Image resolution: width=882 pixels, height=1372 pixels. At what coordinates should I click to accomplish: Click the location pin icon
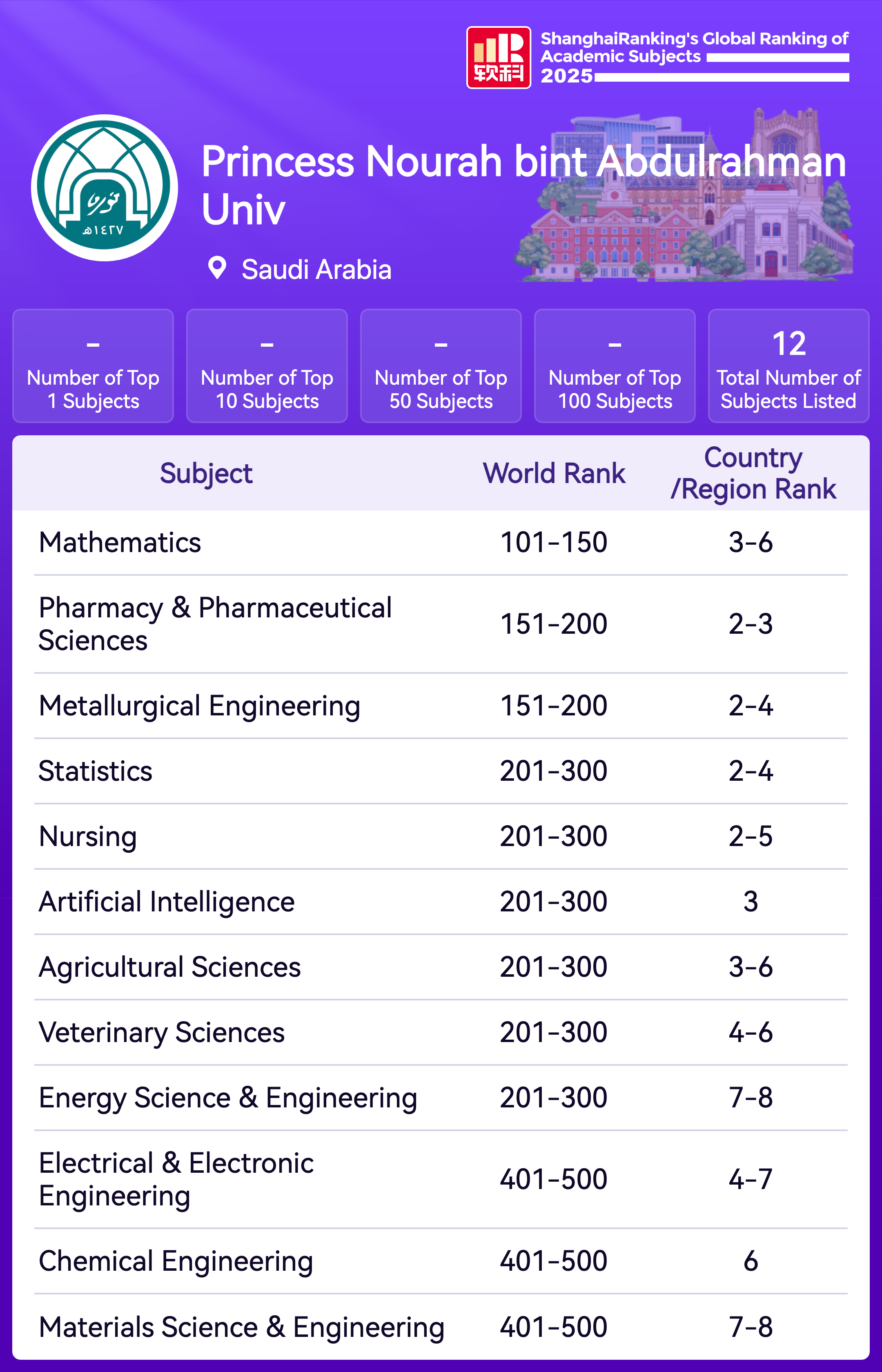[217, 268]
